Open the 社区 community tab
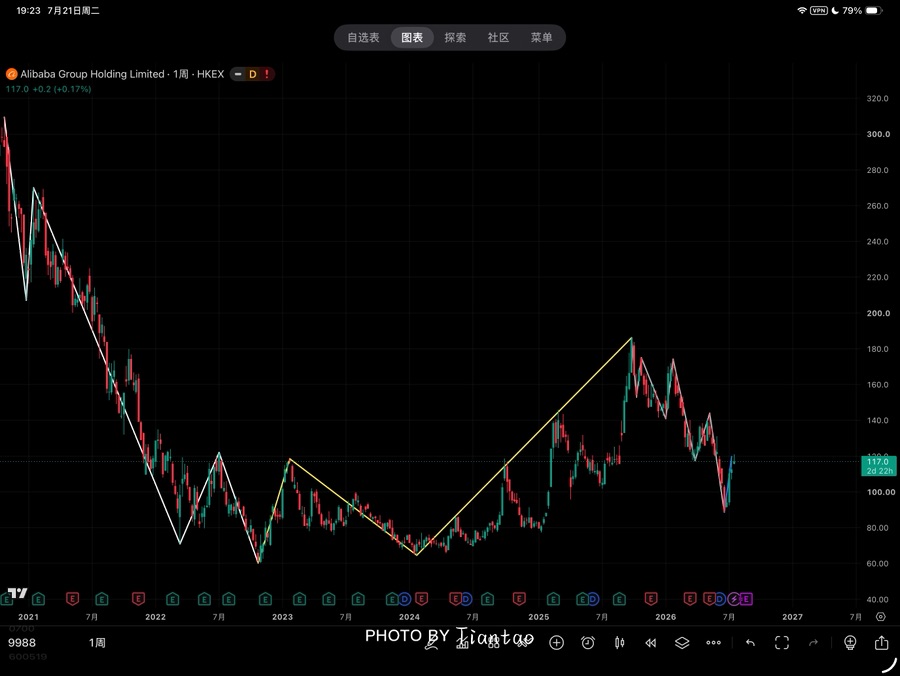The width and height of the screenshot is (900, 676). point(498,38)
